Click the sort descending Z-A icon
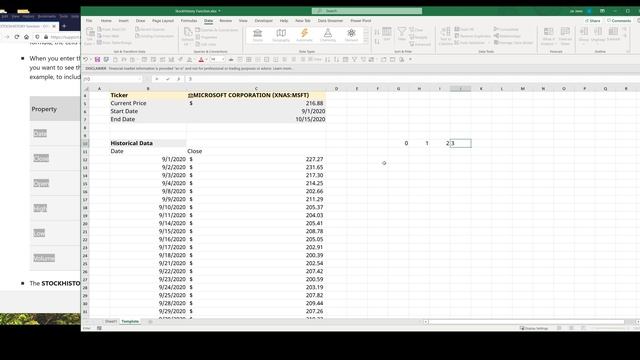640x360 pixels. (x=377, y=41)
